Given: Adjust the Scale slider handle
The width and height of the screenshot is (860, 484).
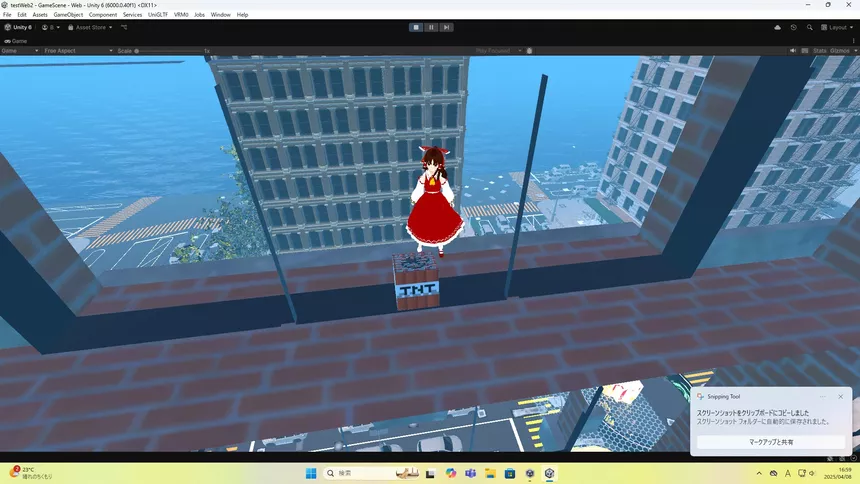Looking at the screenshot, I should point(137,50).
